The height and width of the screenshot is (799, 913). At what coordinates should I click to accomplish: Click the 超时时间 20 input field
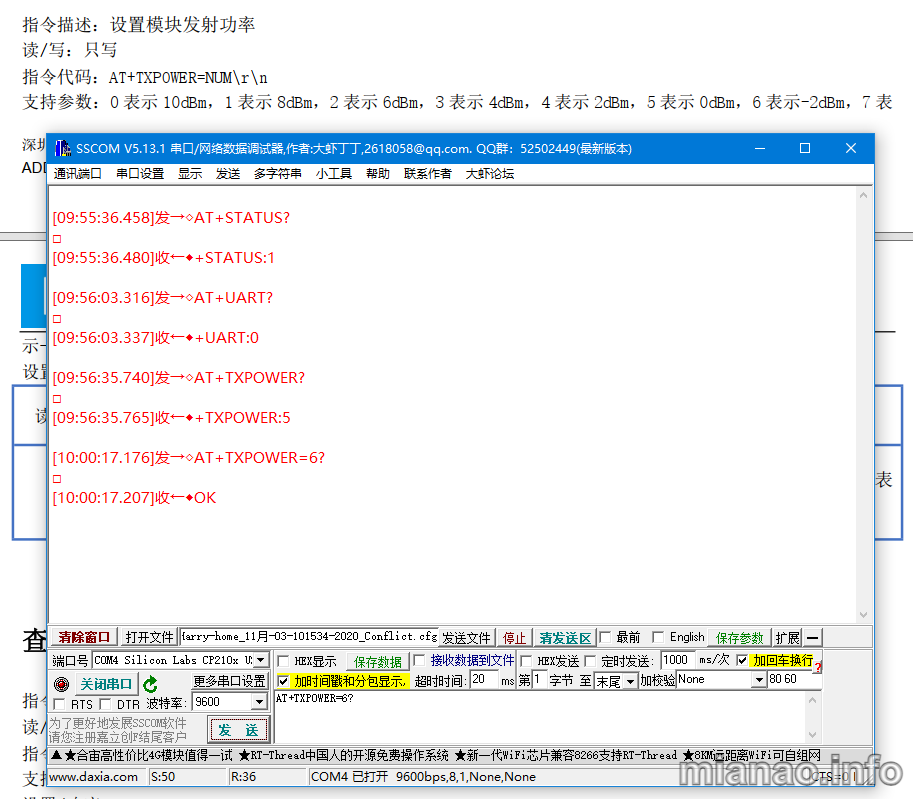tap(484, 680)
